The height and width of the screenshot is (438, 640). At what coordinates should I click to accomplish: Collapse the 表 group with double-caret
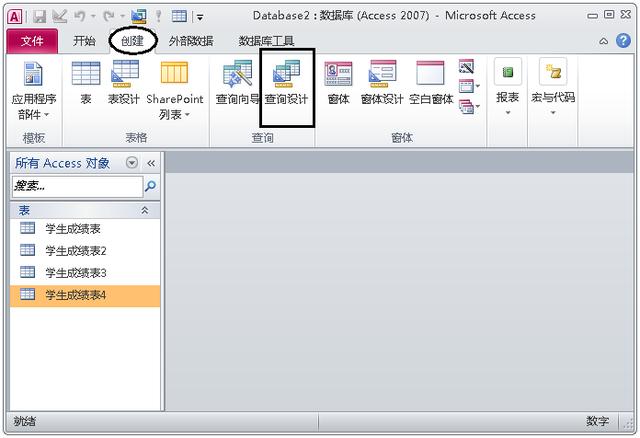pyautogui.click(x=144, y=211)
